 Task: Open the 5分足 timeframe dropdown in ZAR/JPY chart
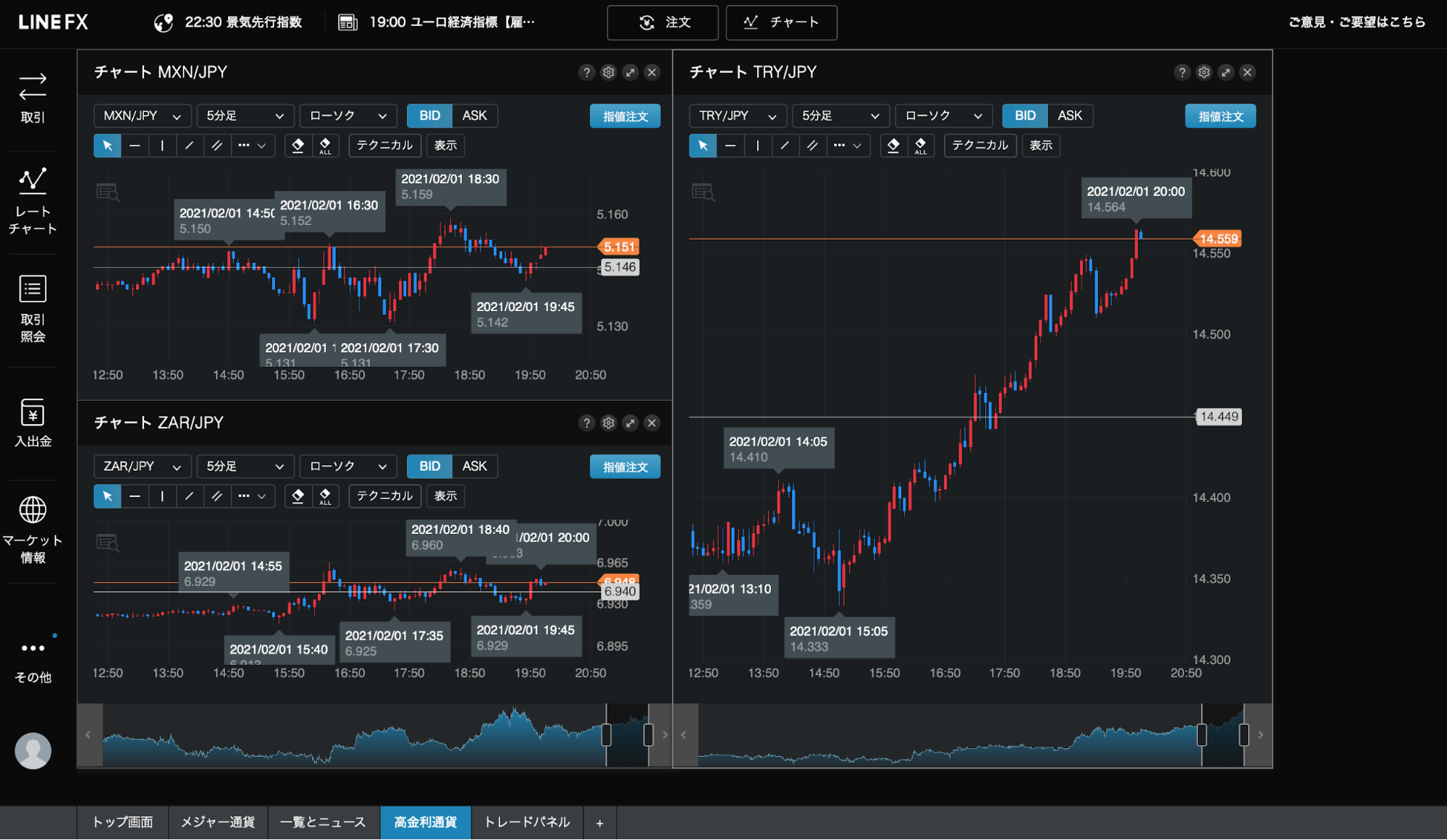click(245, 467)
